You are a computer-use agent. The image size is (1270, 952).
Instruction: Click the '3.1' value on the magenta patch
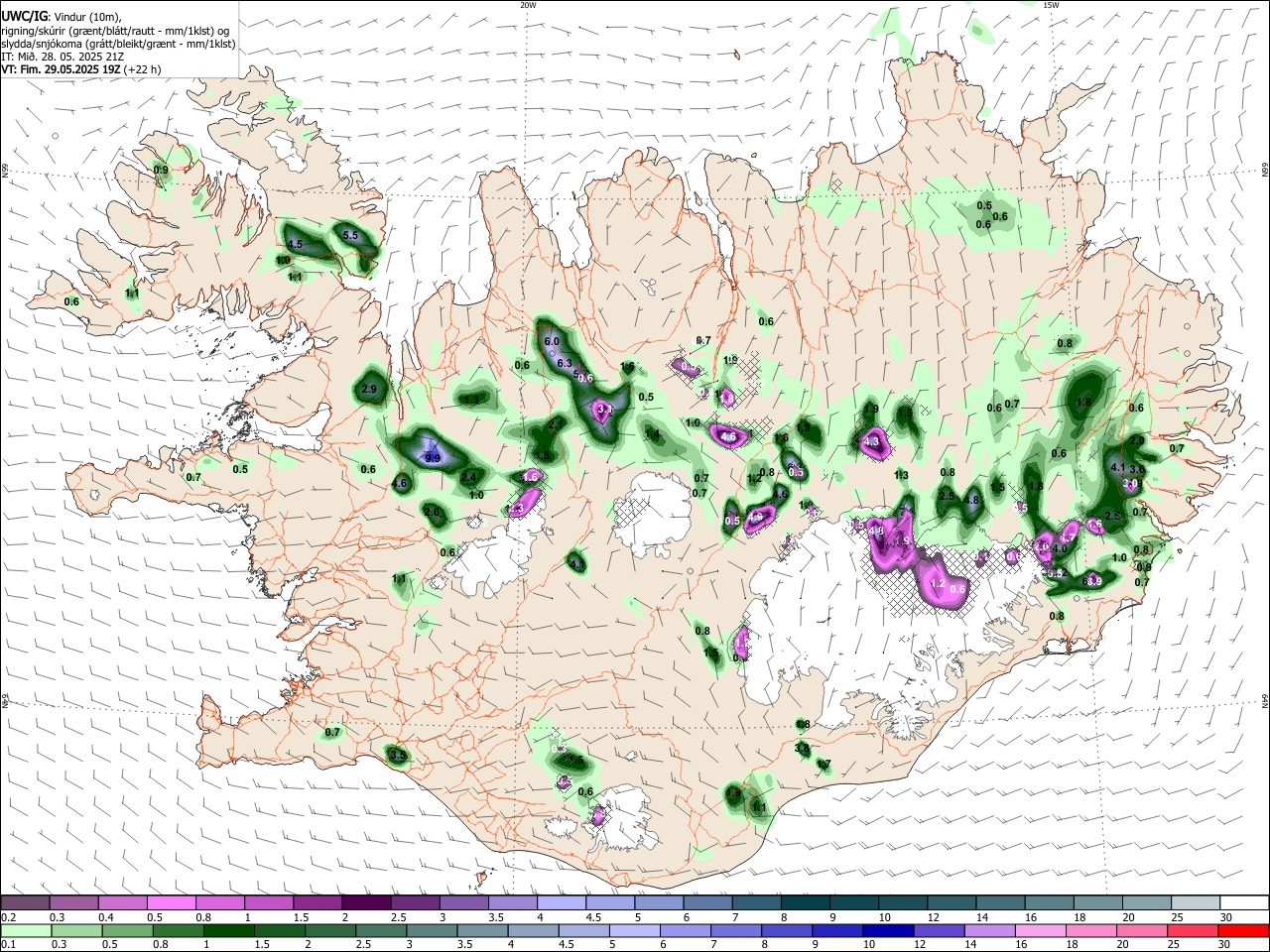[x=604, y=410]
